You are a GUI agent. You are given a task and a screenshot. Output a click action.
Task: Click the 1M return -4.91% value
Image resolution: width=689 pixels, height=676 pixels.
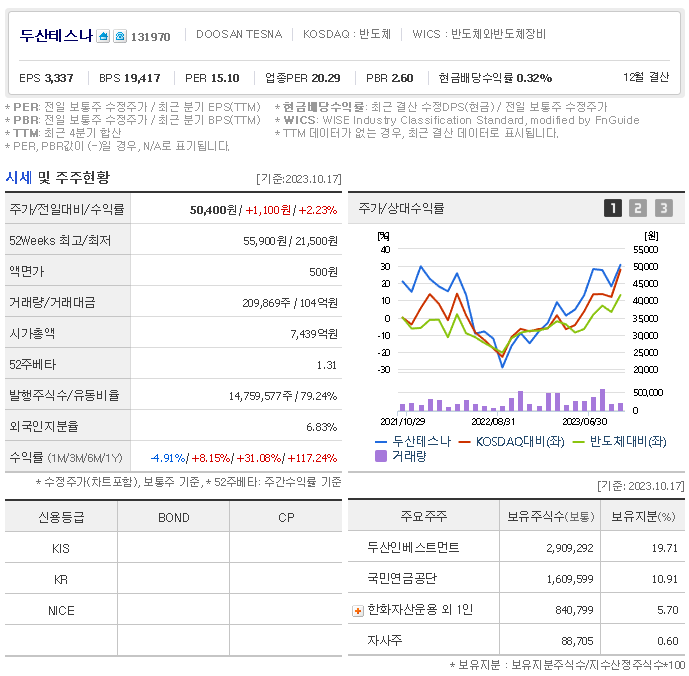click(x=168, y=458)
